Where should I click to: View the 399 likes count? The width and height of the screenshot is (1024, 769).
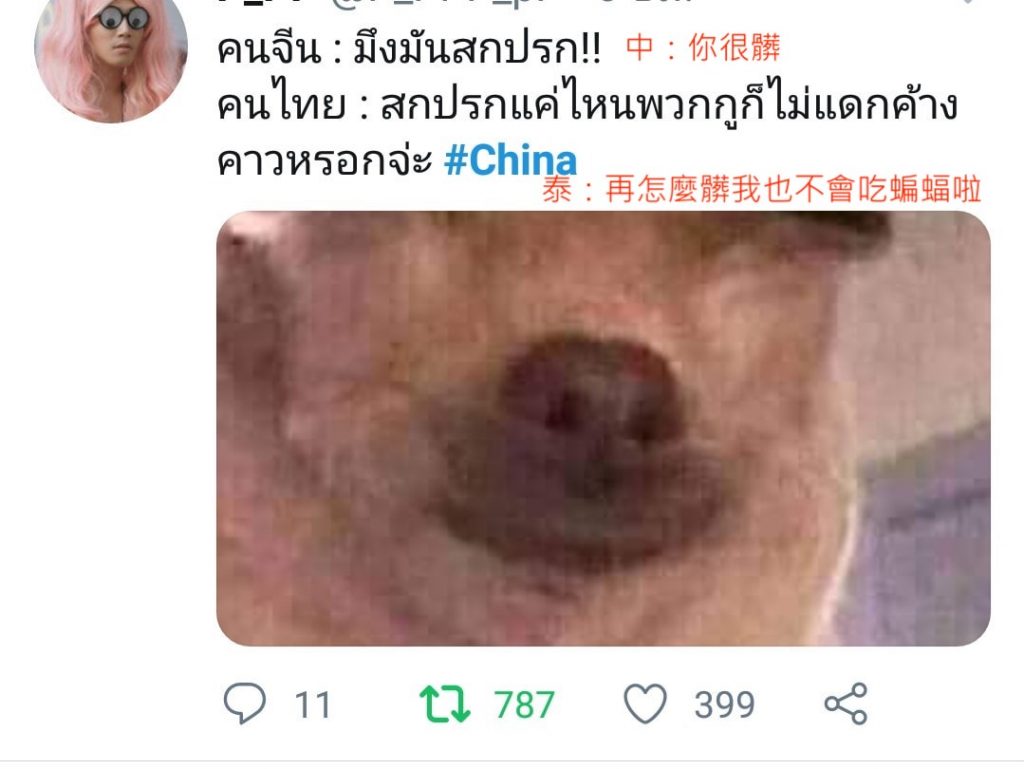pos(724,705)
